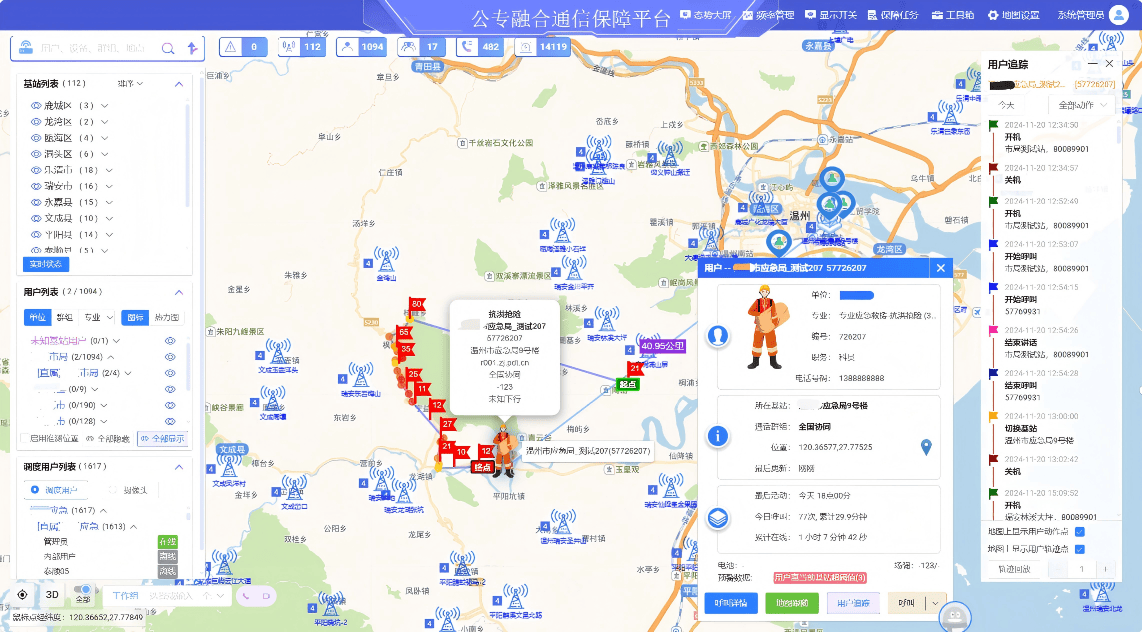Click the green button in user info popup
Screen dimensions: 1142x632
[x=792, y=603]
